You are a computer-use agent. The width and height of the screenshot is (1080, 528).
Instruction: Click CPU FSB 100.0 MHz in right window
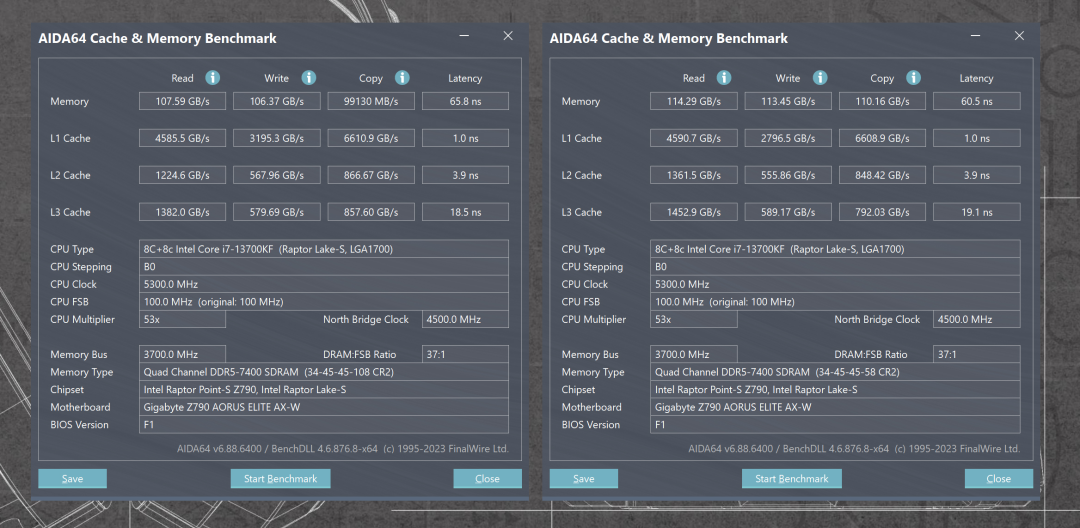(835, 302)
